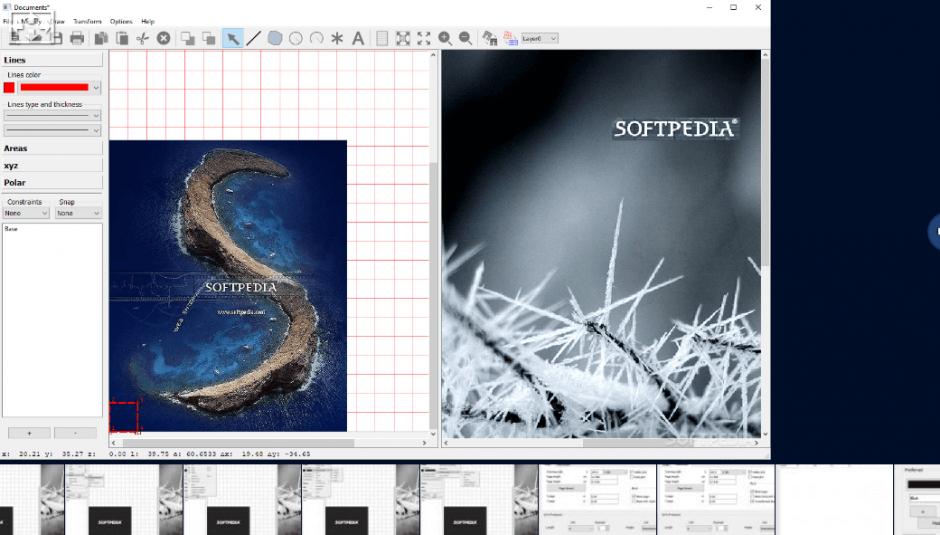Open the Transform menu

(x=88, y=21)
